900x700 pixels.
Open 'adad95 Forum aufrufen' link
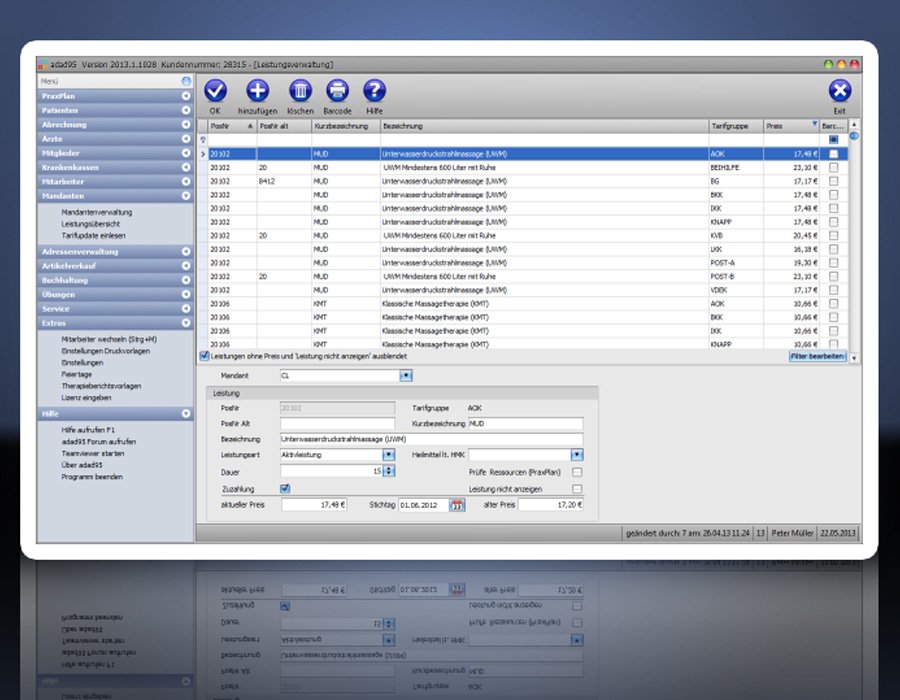click(99, 441)
